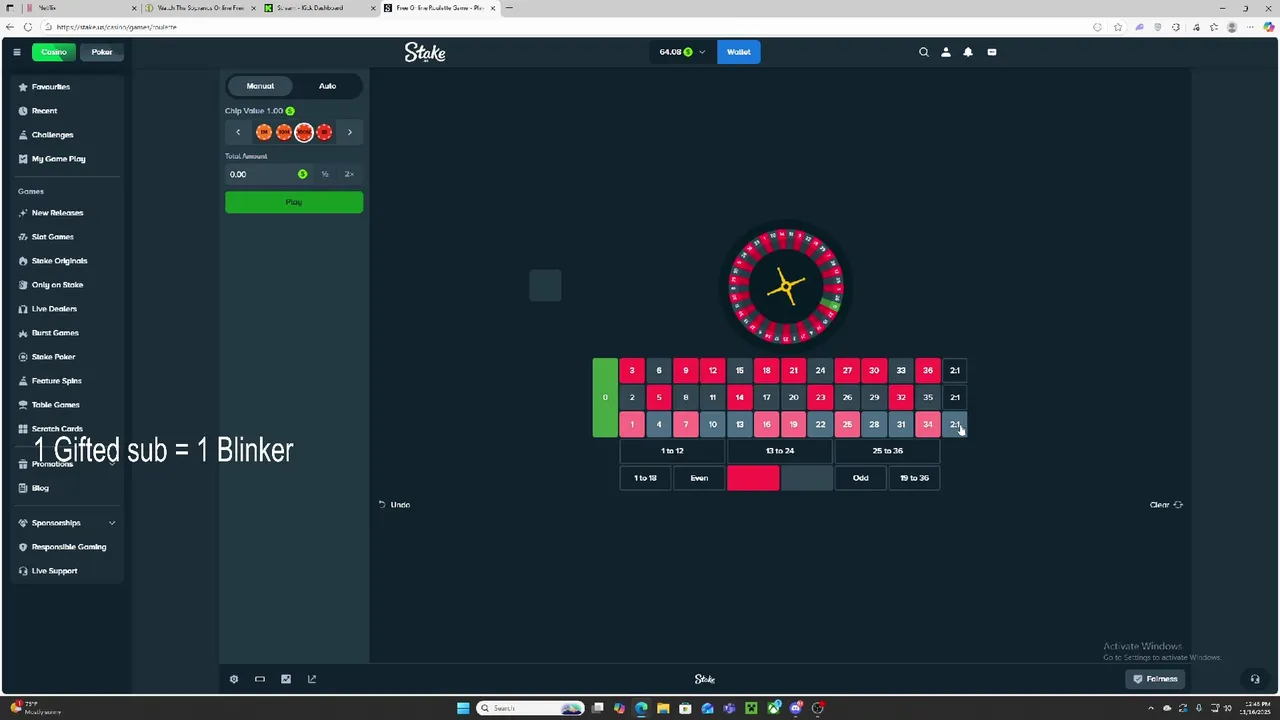1280x720 pixels.
Task: Bet on the 1 to 12 dozen
Action: (672, 451)
